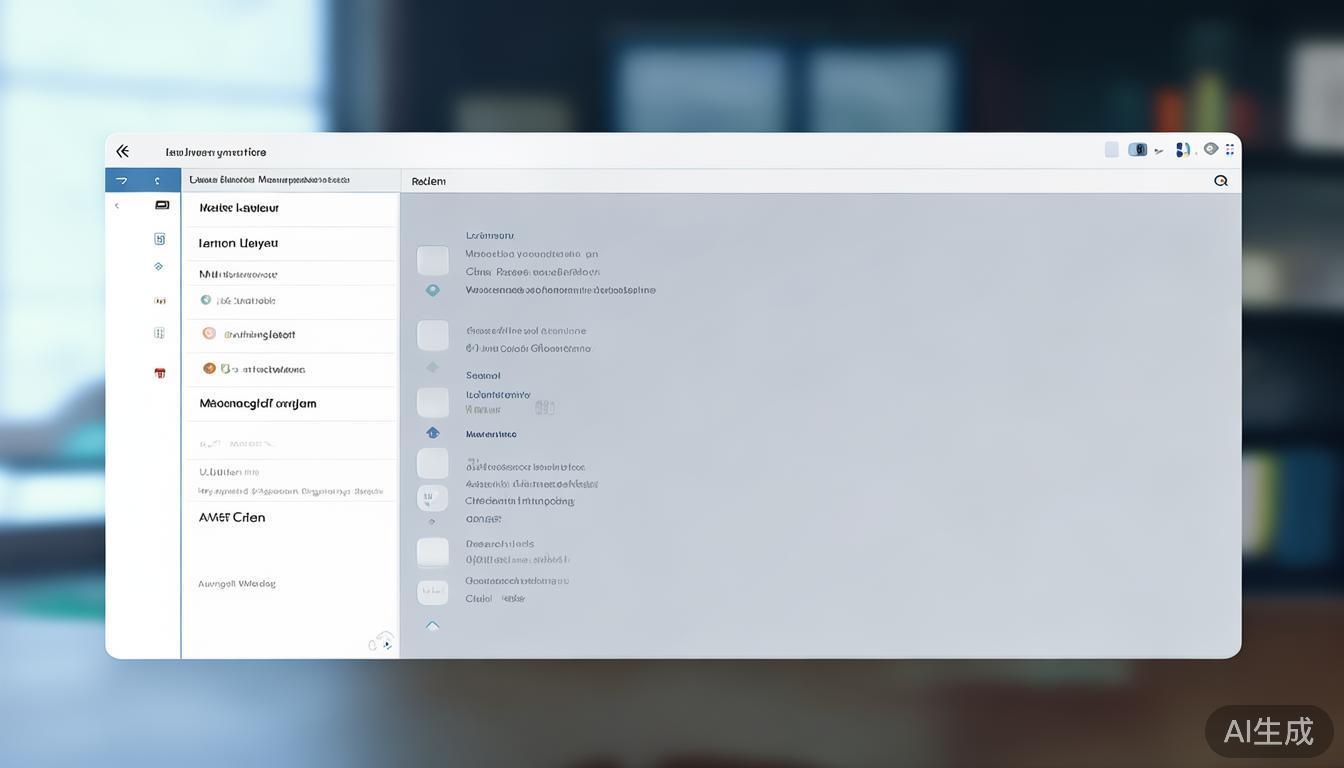Click the blue diamond icon in left sidebar
The width and height of the screenshot is (1344, 768).
158,266
